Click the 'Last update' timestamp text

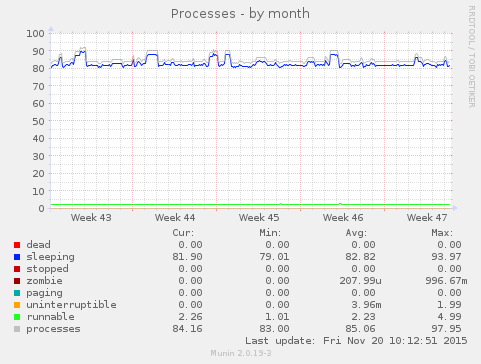click(x=356, y=341)
